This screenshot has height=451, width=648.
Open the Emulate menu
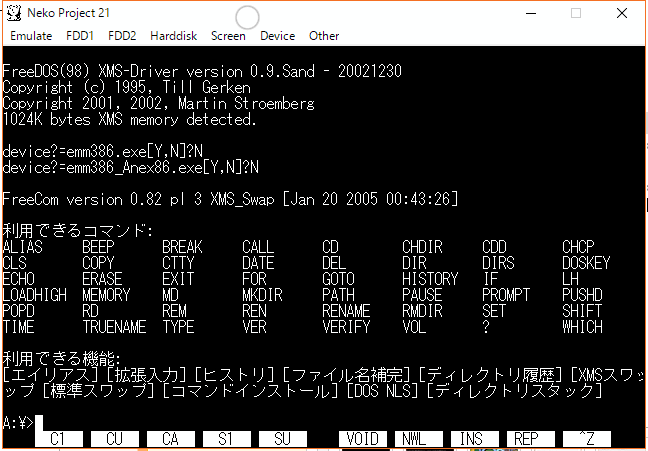pyautogui.click(x=31, y=36)
